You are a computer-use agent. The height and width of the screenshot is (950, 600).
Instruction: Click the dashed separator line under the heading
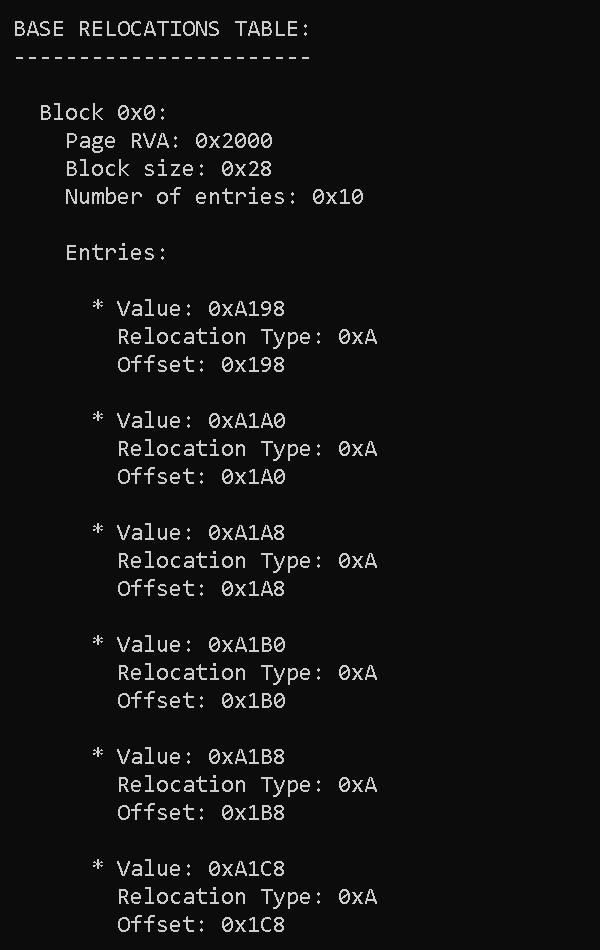(x=162, y=57)
